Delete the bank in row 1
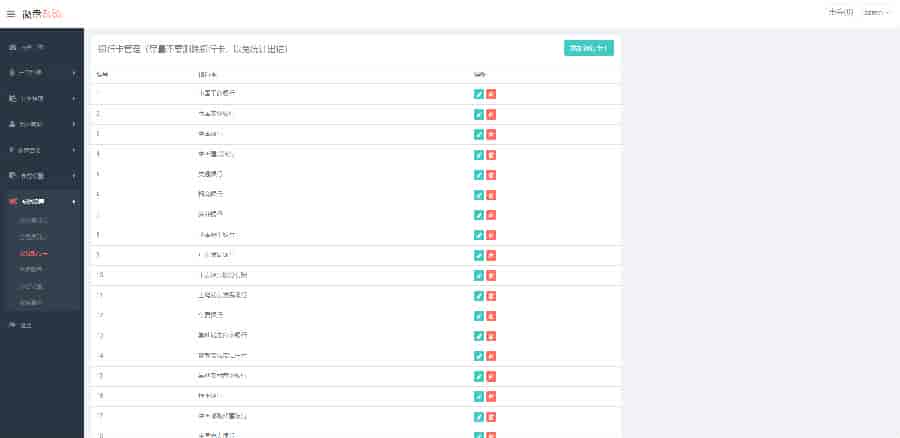The height and width of the screenshot is (438, 900). click(x=491, y=94)
